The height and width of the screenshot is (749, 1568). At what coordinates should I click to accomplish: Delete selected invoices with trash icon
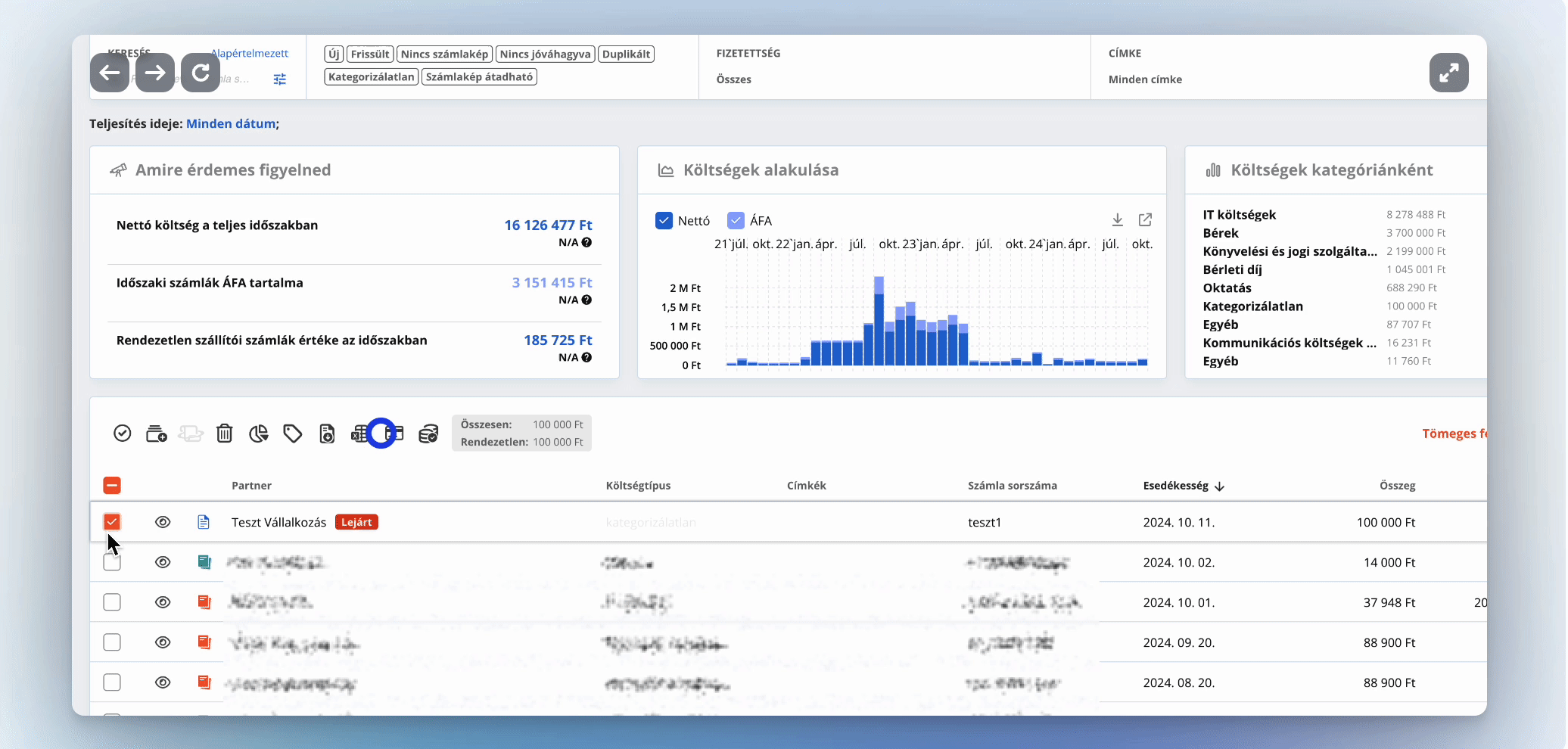point(225,434)
